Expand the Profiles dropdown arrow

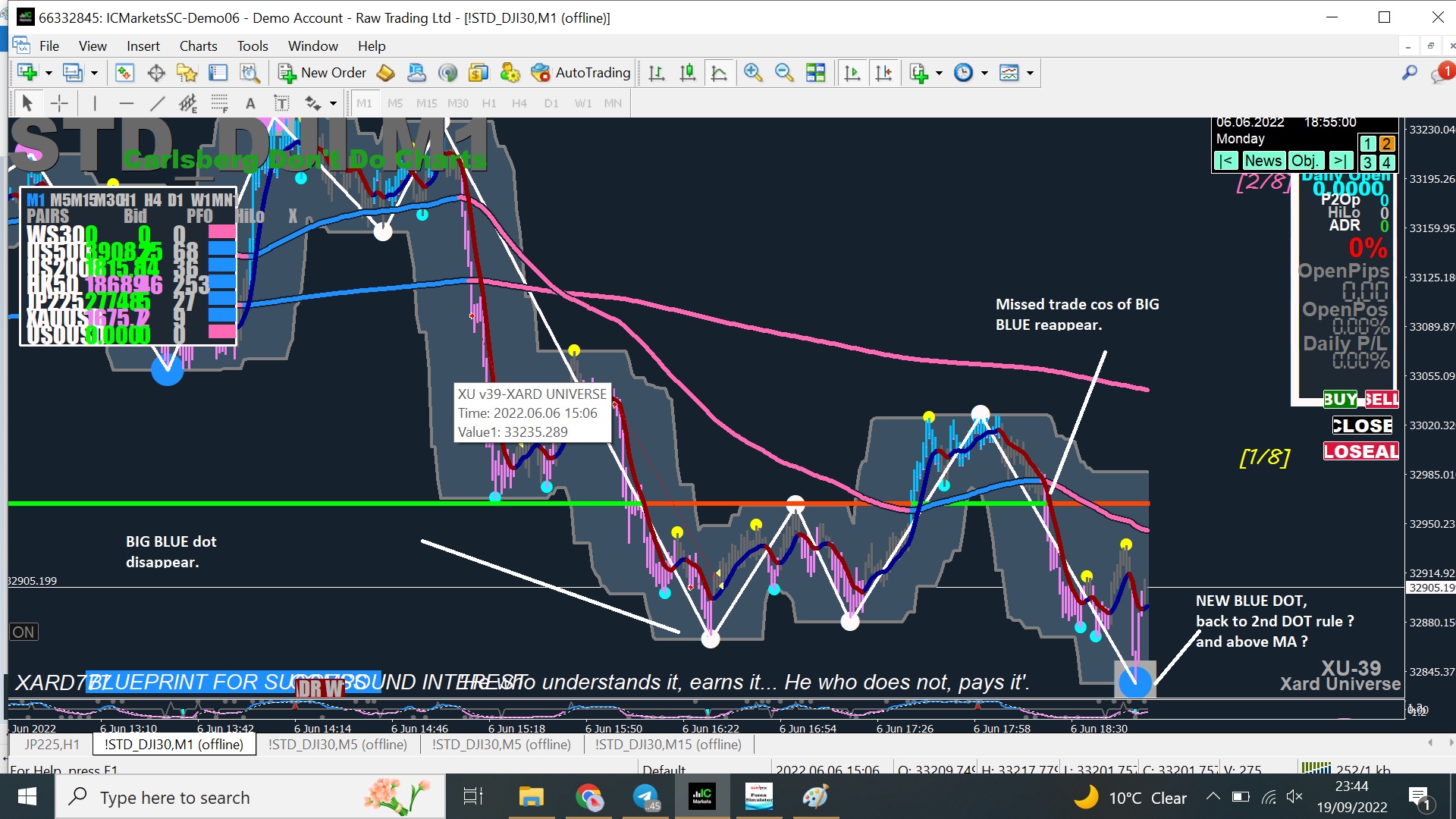point(94,73)
